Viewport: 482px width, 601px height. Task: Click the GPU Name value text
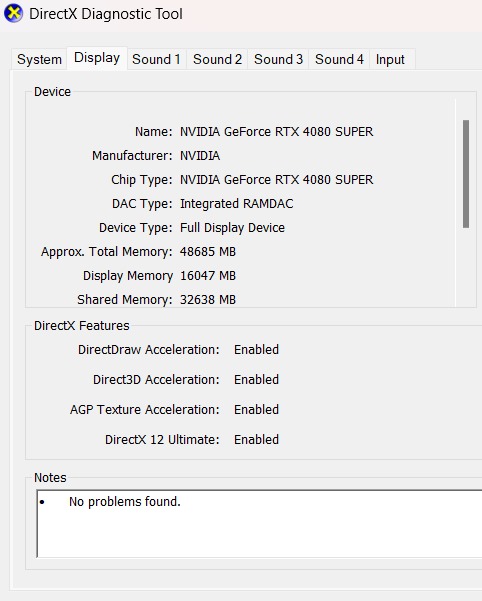point(276,131)
